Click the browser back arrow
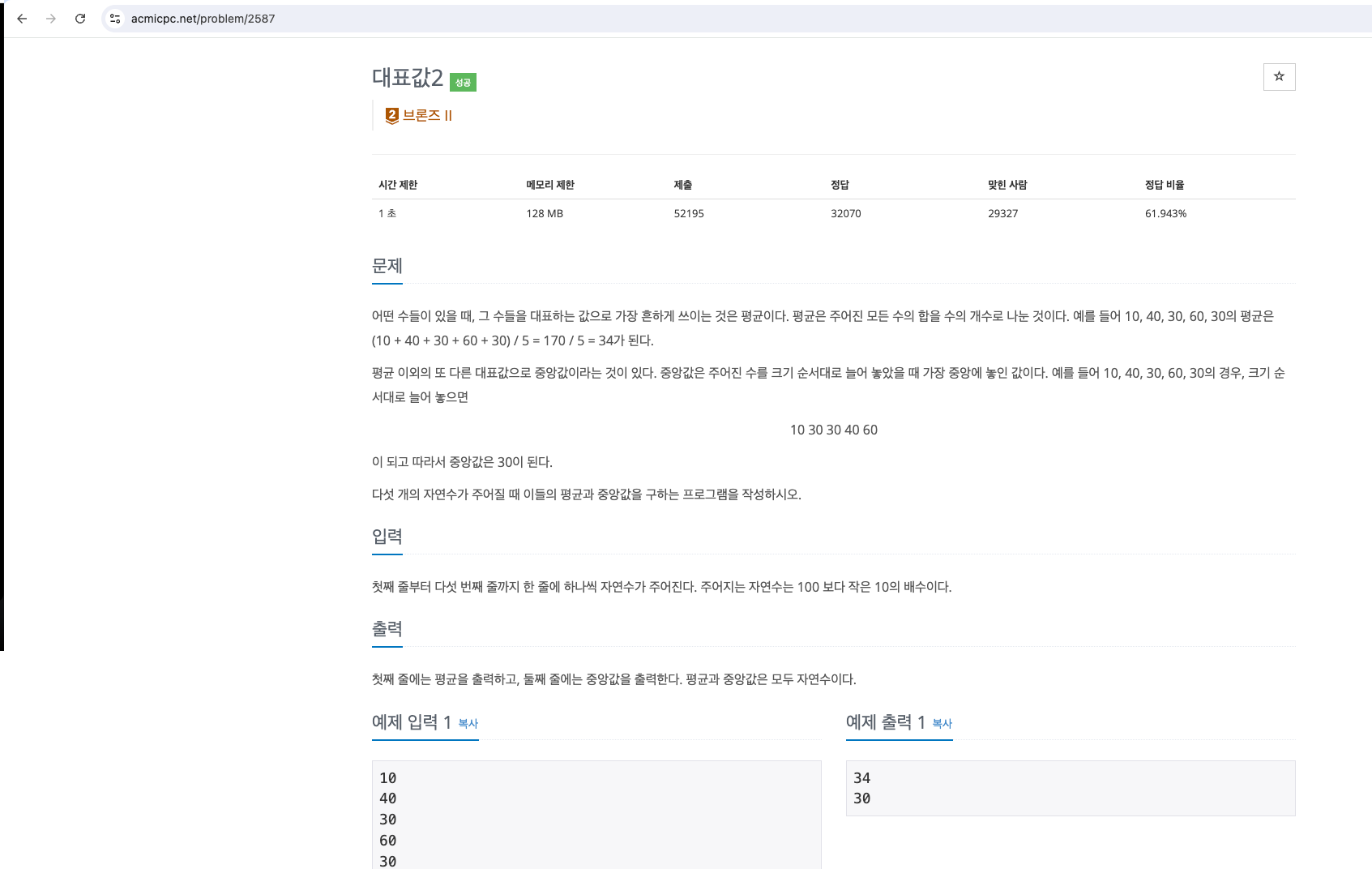 [22, 19]
